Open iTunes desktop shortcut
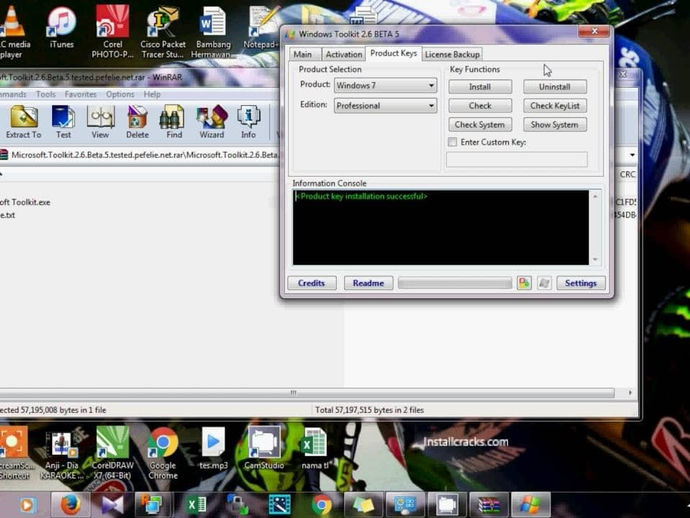Viewport: 690px width, 518px height. [62, 27]
